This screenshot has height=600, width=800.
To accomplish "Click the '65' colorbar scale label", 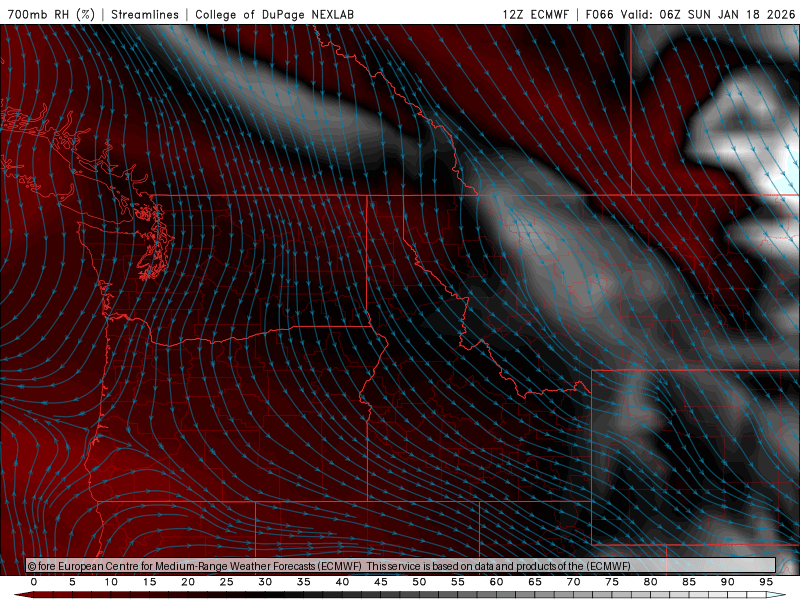I will pyautogui.click(x=535, y=582).
